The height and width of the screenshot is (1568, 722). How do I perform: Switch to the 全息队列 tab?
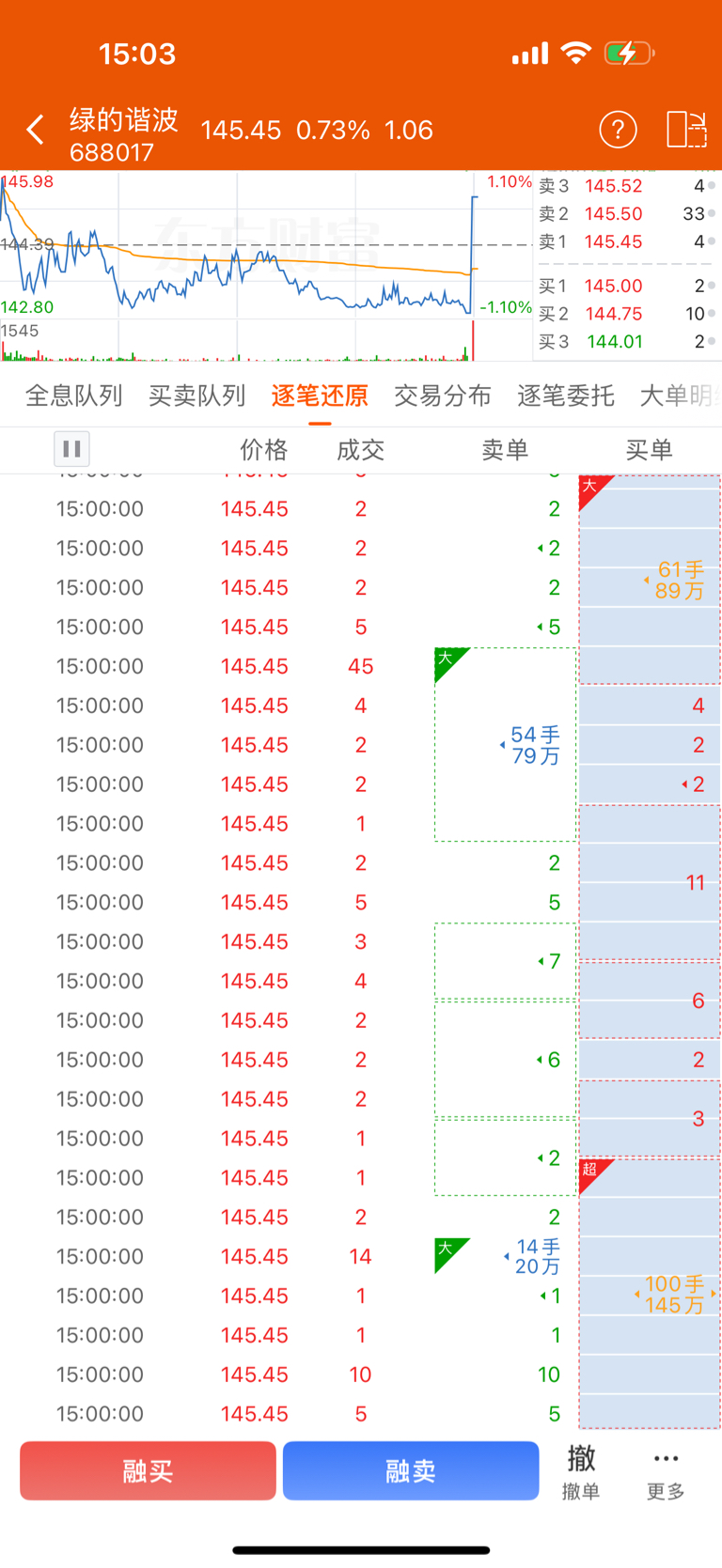tap(74, 396)
